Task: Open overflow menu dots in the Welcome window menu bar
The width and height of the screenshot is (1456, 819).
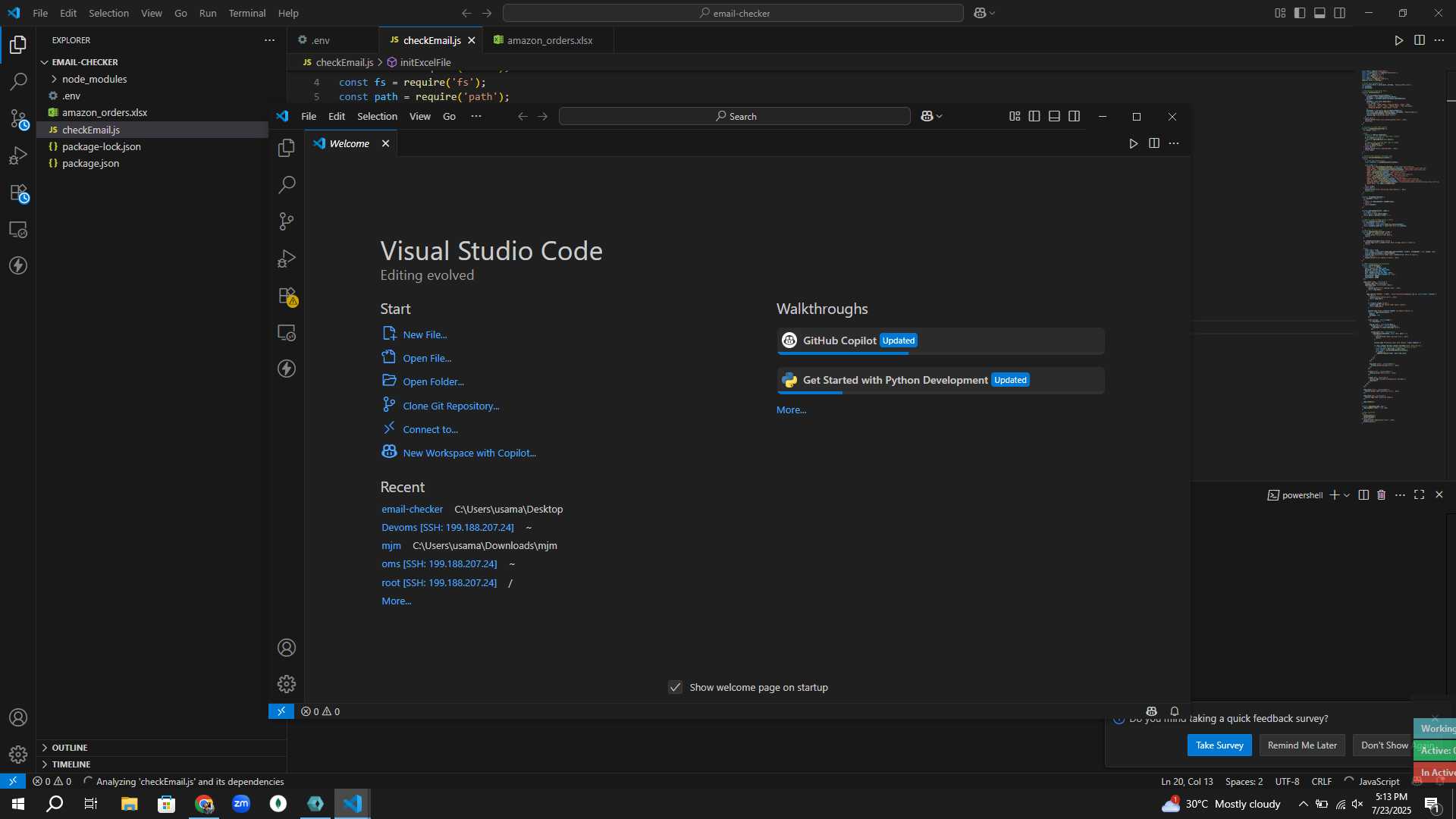Action: [476, 116]
